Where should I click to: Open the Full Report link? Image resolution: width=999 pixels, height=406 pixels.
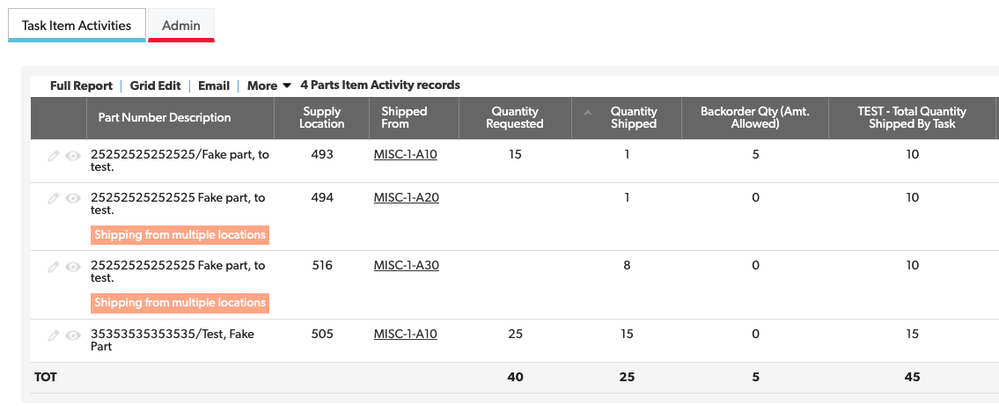(82, 85)
